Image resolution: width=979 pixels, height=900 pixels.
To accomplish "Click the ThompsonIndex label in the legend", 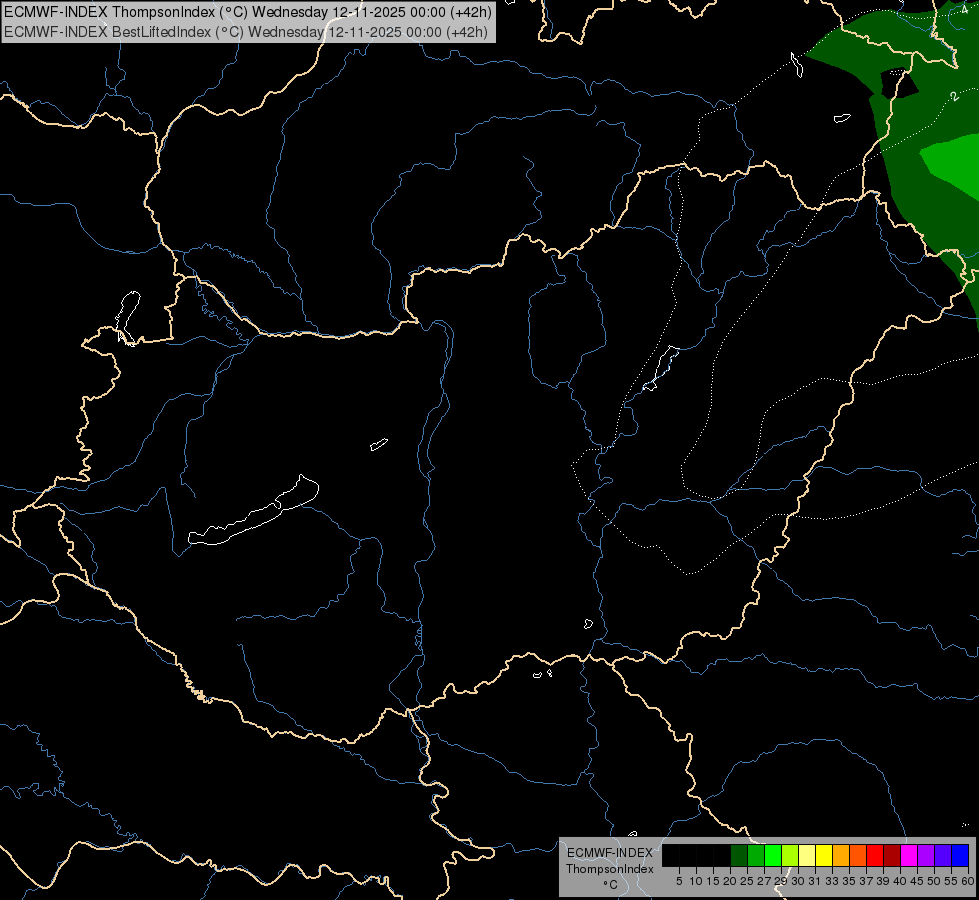I will pos(610,869).
